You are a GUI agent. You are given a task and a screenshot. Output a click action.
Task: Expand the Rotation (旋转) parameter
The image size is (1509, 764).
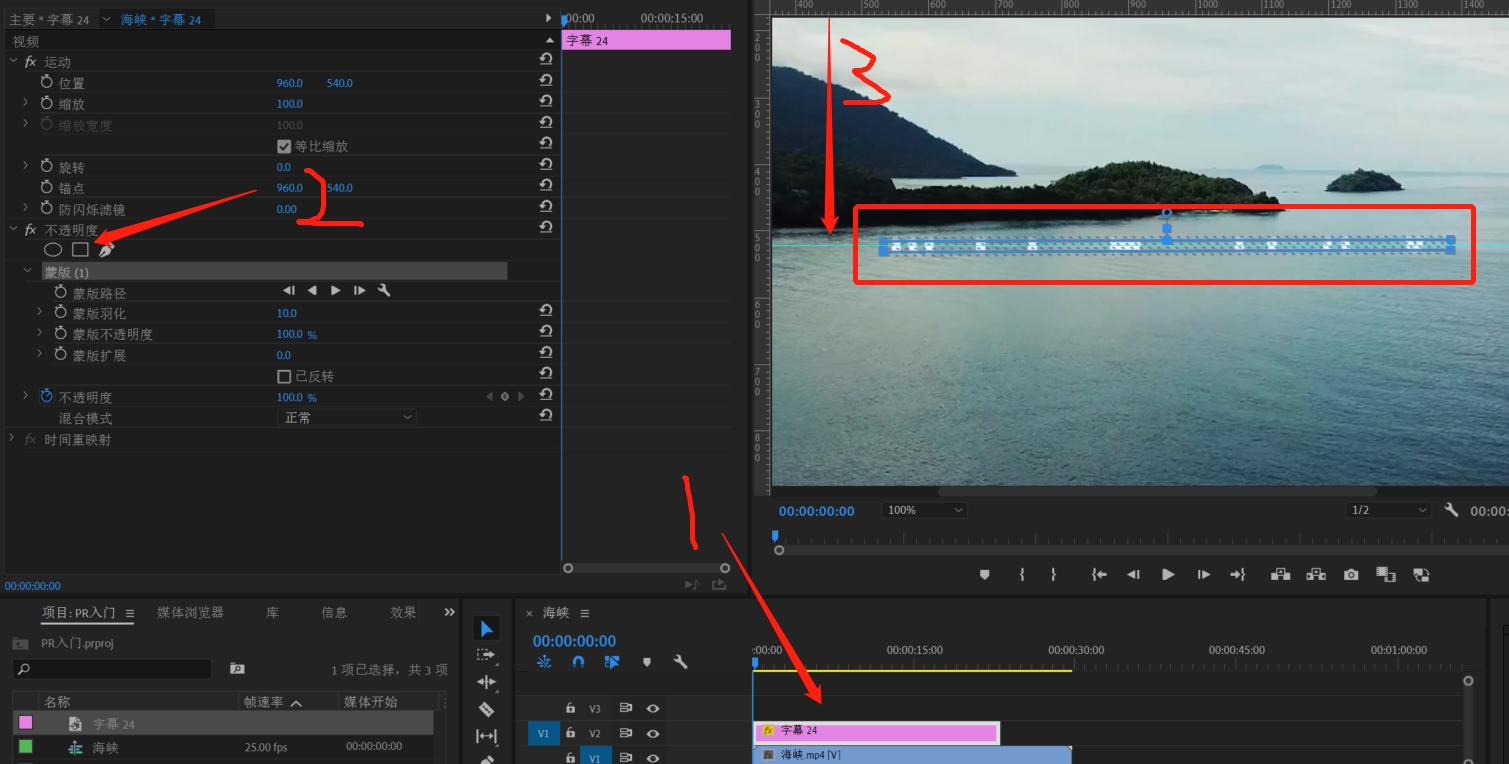click(25, 166)
